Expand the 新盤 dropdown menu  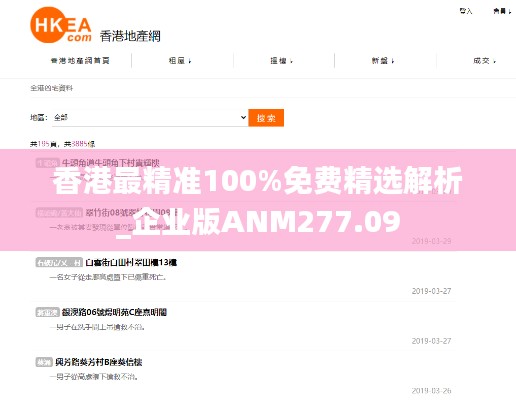coord(383,61)
